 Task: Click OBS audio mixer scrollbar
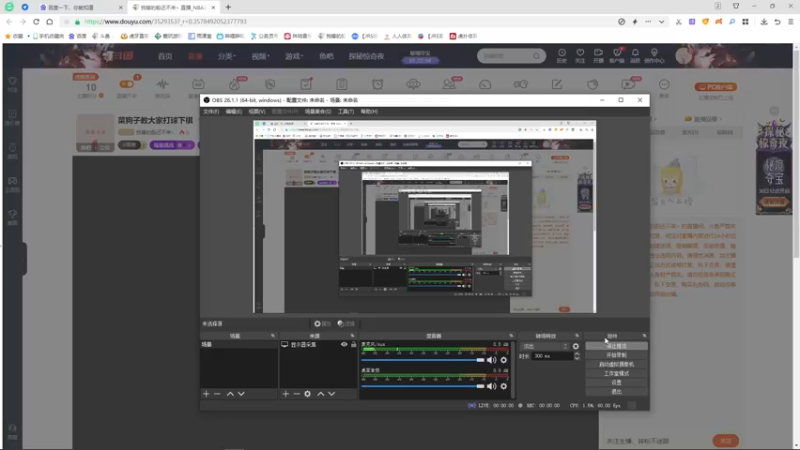[x=513, y=369]
